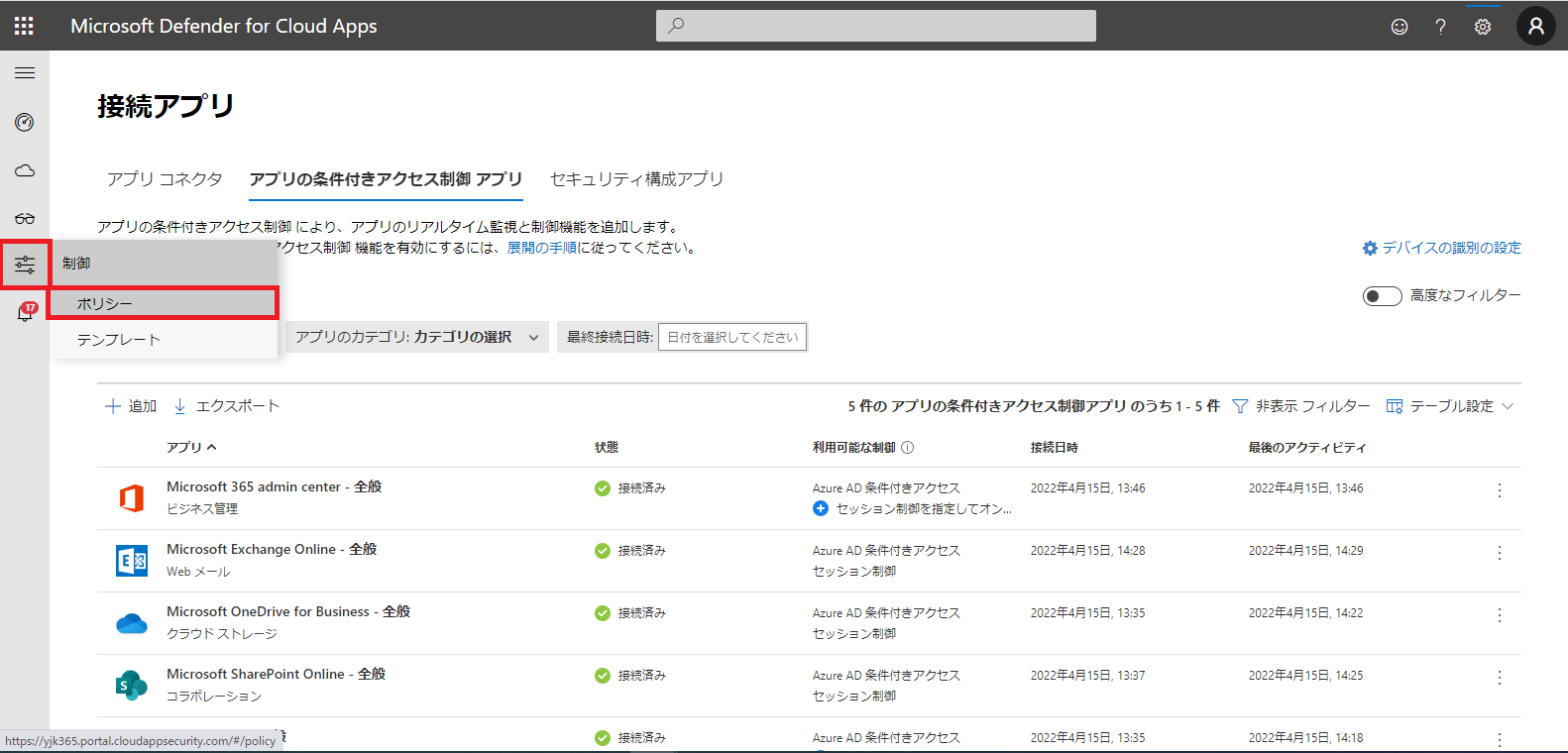Expand アプリのカテゴリ category dropdown

[417, 337]
